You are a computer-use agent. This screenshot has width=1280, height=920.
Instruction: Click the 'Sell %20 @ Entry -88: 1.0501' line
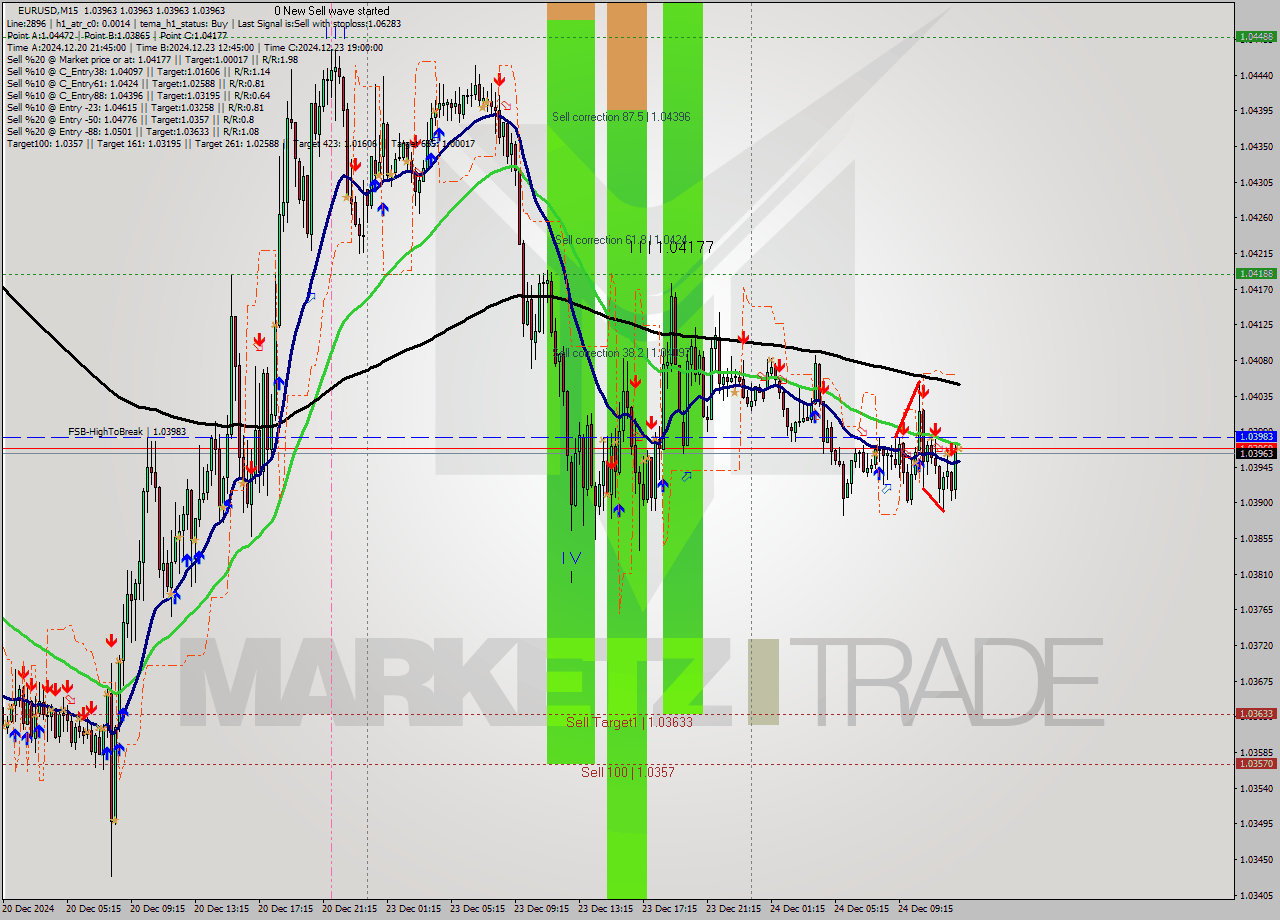point(132,131)
